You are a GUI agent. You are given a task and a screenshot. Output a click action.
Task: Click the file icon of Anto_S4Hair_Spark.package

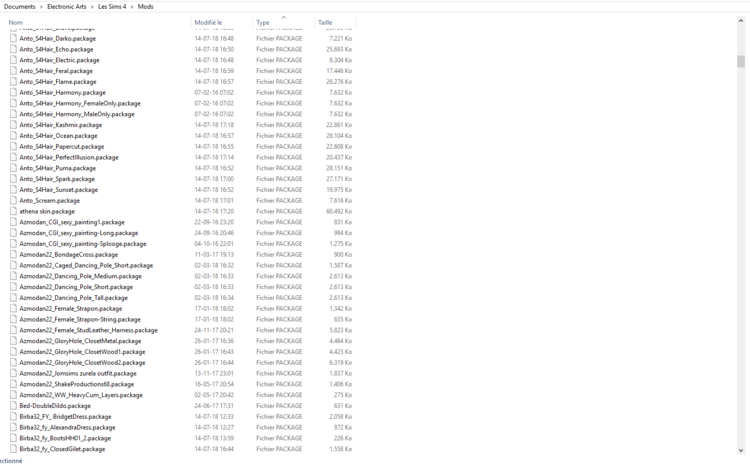(x=13, y=179)
